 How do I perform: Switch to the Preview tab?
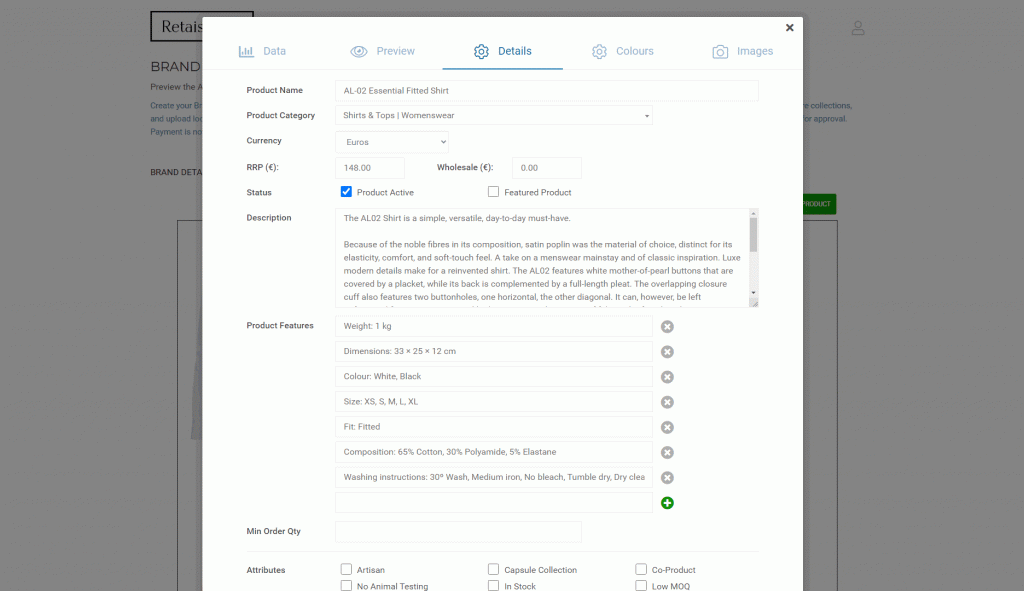point(382,51)
